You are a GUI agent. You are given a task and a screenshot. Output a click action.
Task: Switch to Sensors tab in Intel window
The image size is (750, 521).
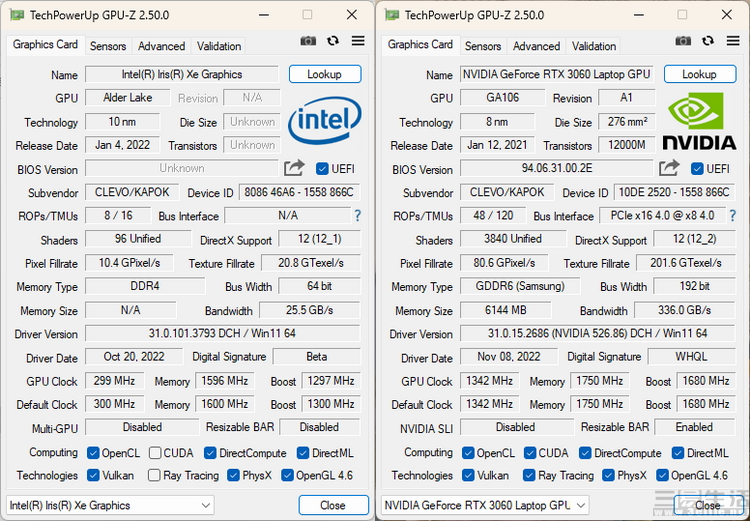(108, 46)
